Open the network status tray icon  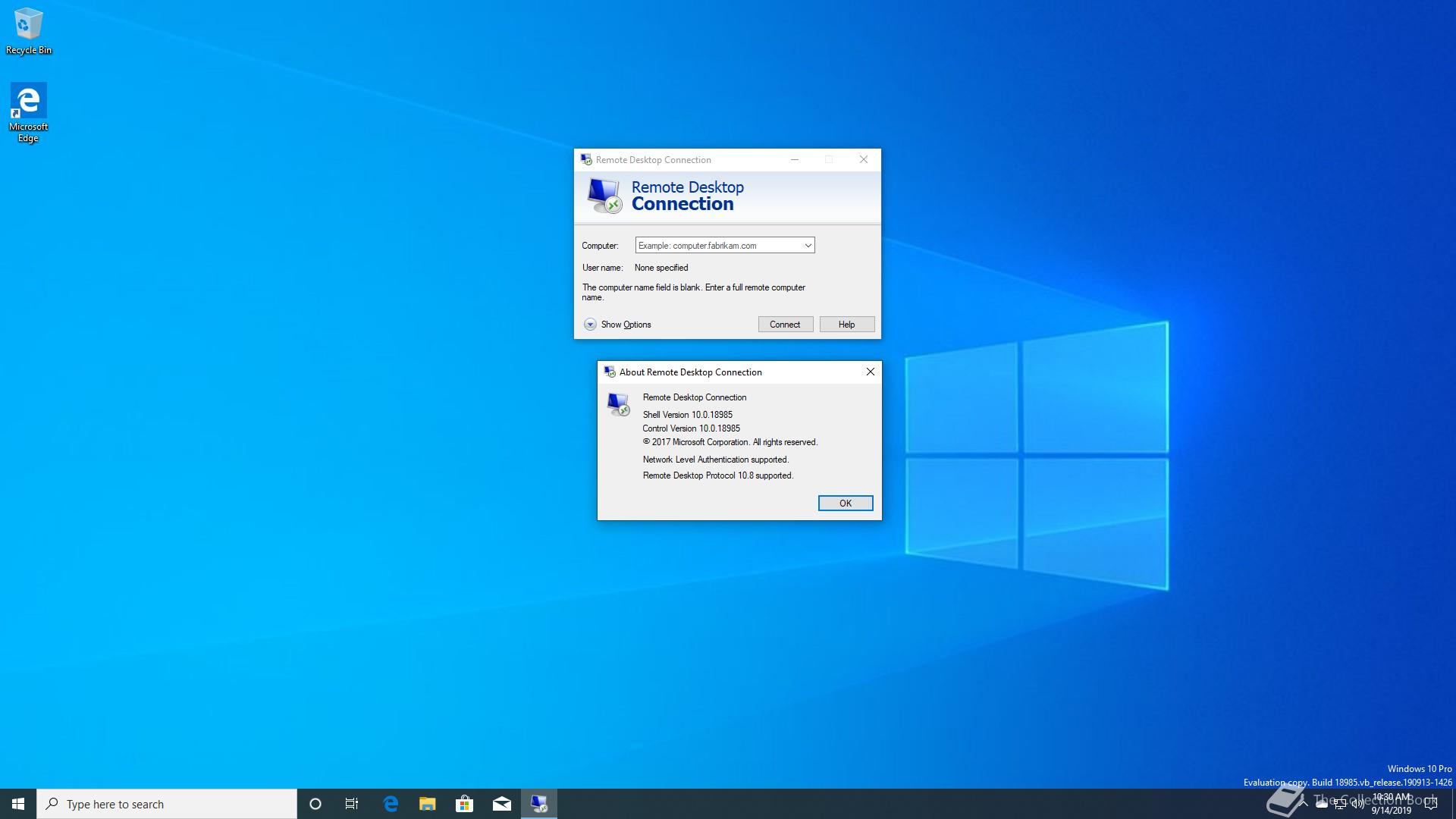point(1340,804)
